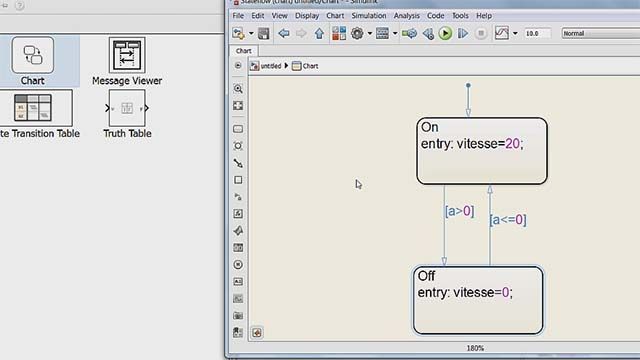Click the Step Forward button
This screenshot has height=360, width=640.
(463, 33)
